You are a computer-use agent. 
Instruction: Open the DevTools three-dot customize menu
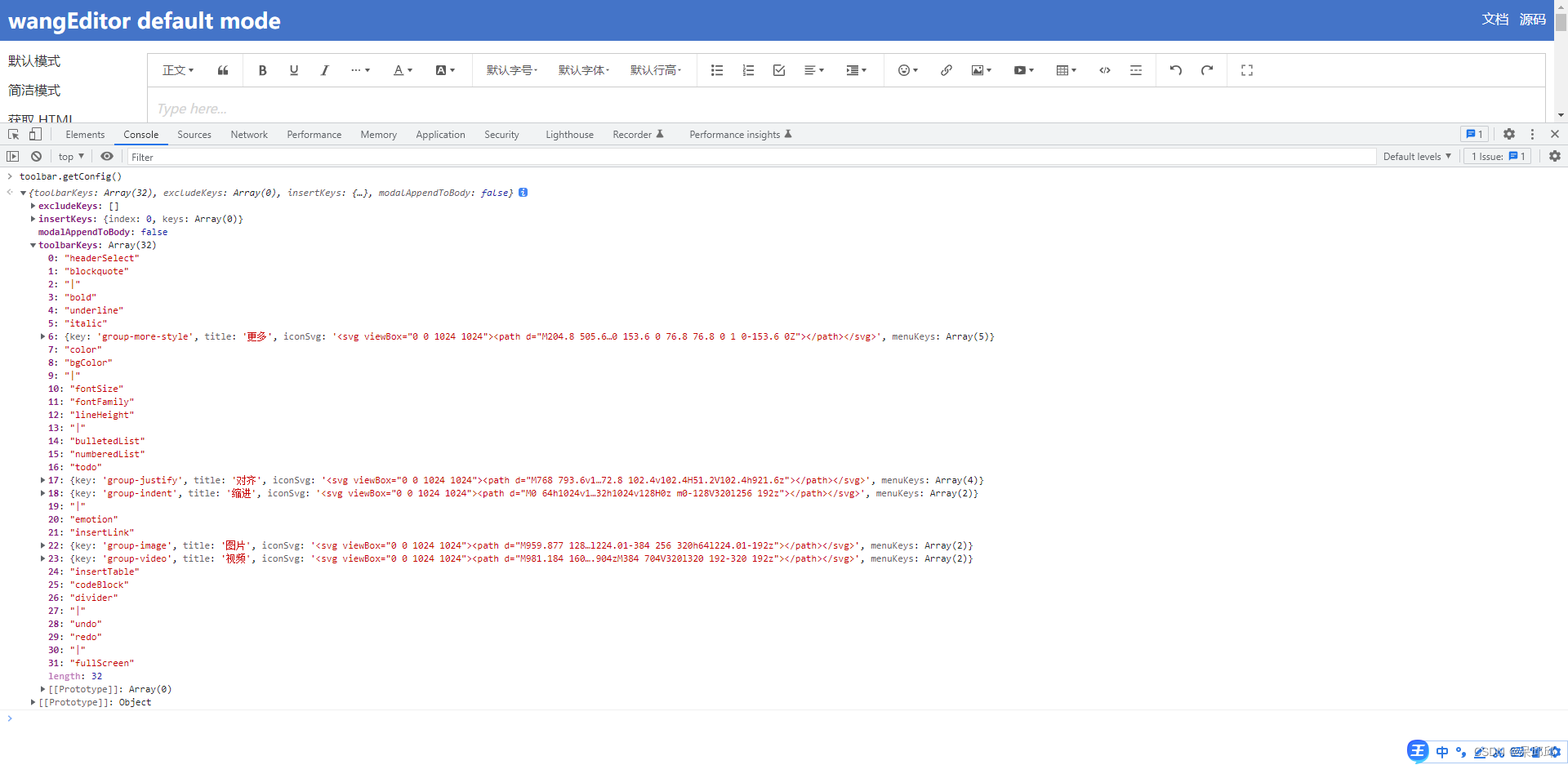tap(1532, 135)
